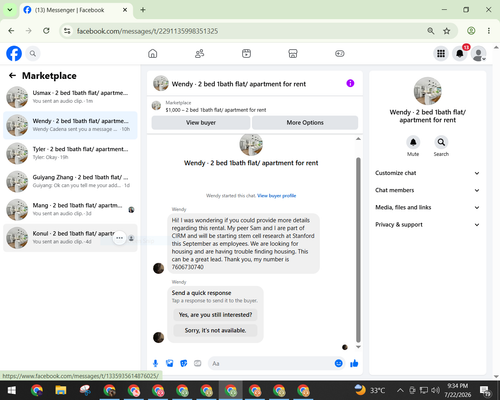Send a thumbs-up like
The image size is (500, 400).
[354, 363]
